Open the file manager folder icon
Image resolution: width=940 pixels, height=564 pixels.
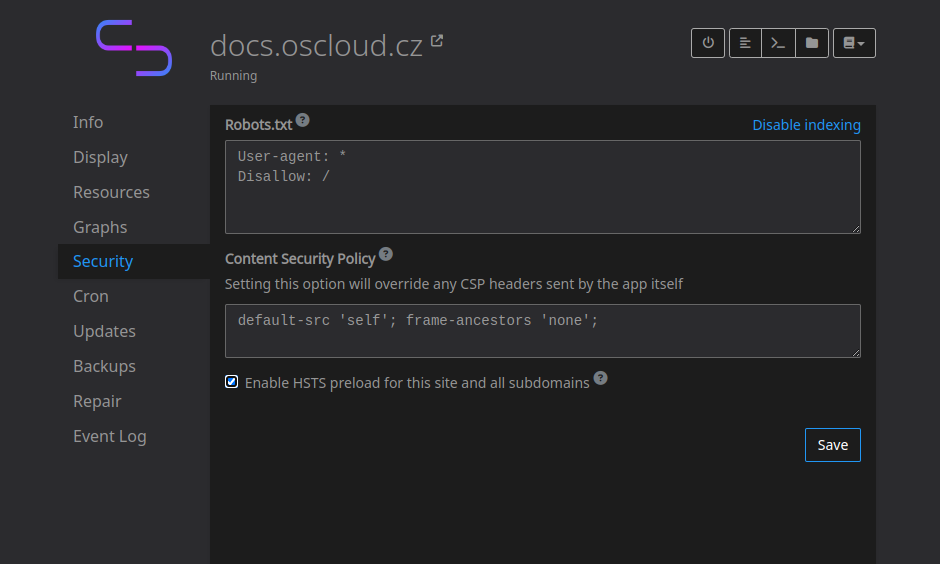click(812, 43)
